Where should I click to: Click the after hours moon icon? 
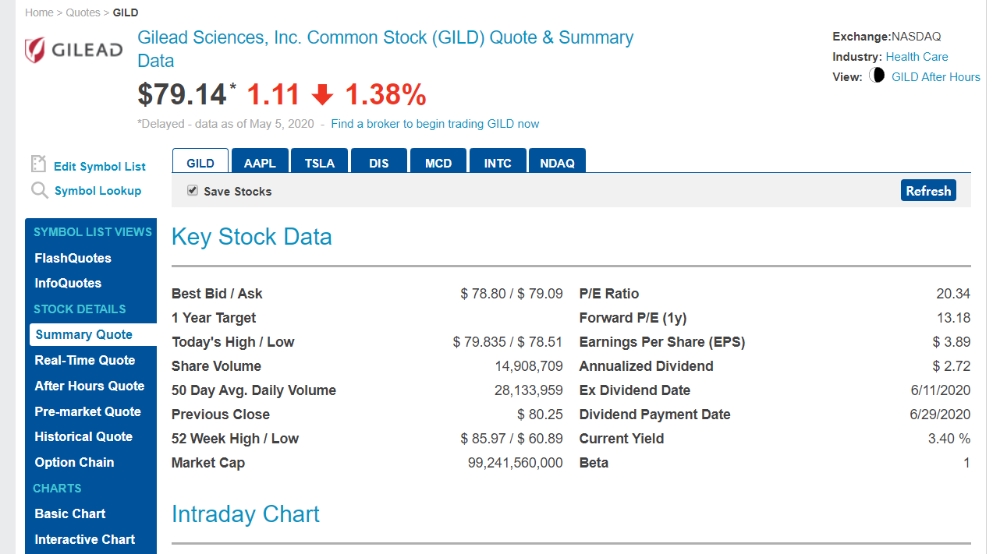click(877, 76)
